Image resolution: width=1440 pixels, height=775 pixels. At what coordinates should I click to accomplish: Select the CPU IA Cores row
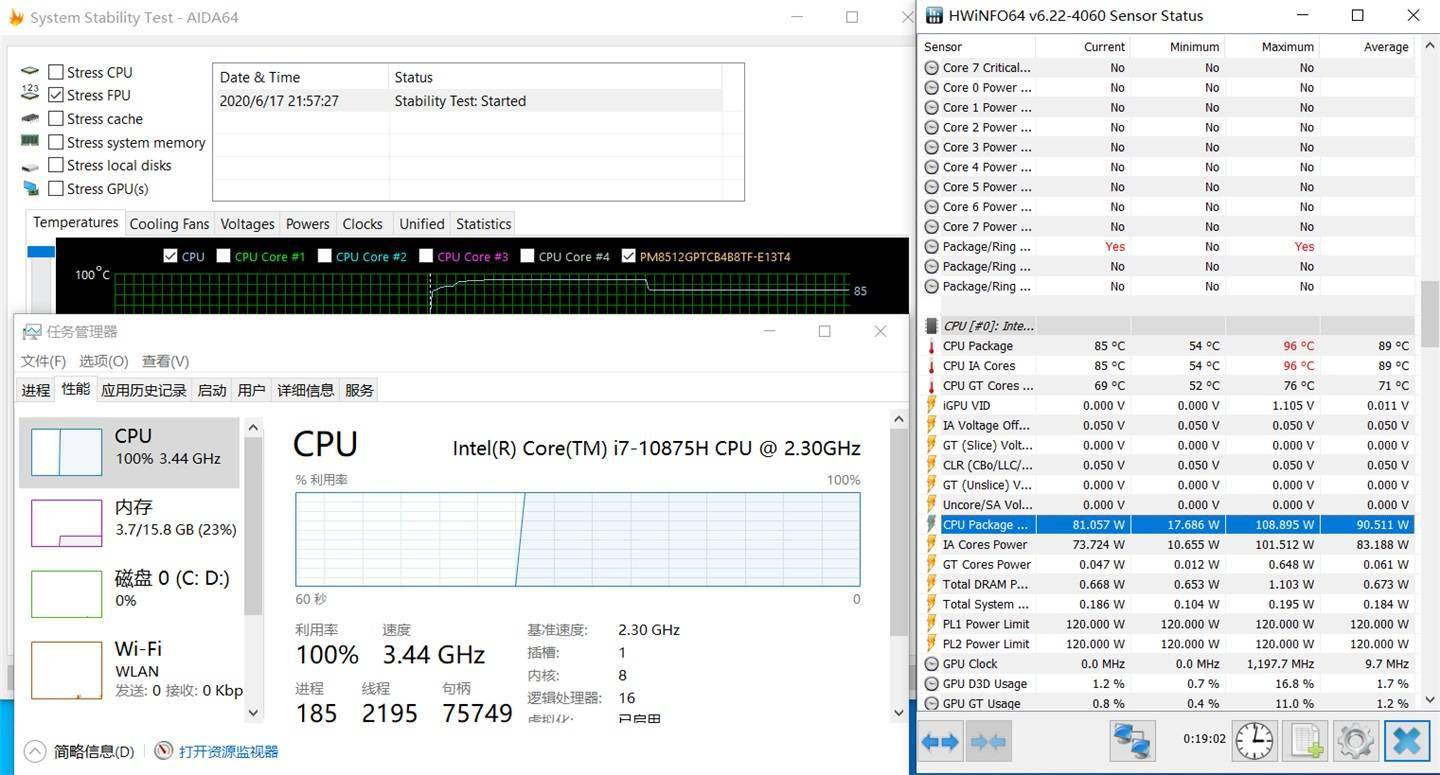click(1167, 366)
